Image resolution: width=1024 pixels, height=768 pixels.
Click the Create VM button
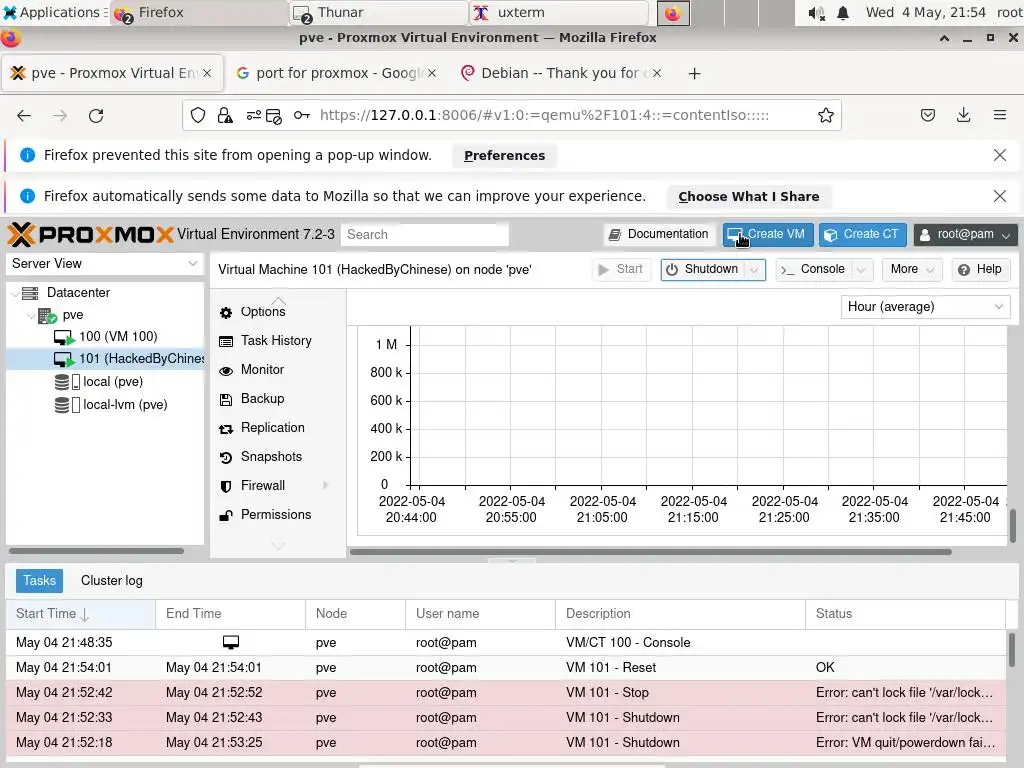click(767, 234)
